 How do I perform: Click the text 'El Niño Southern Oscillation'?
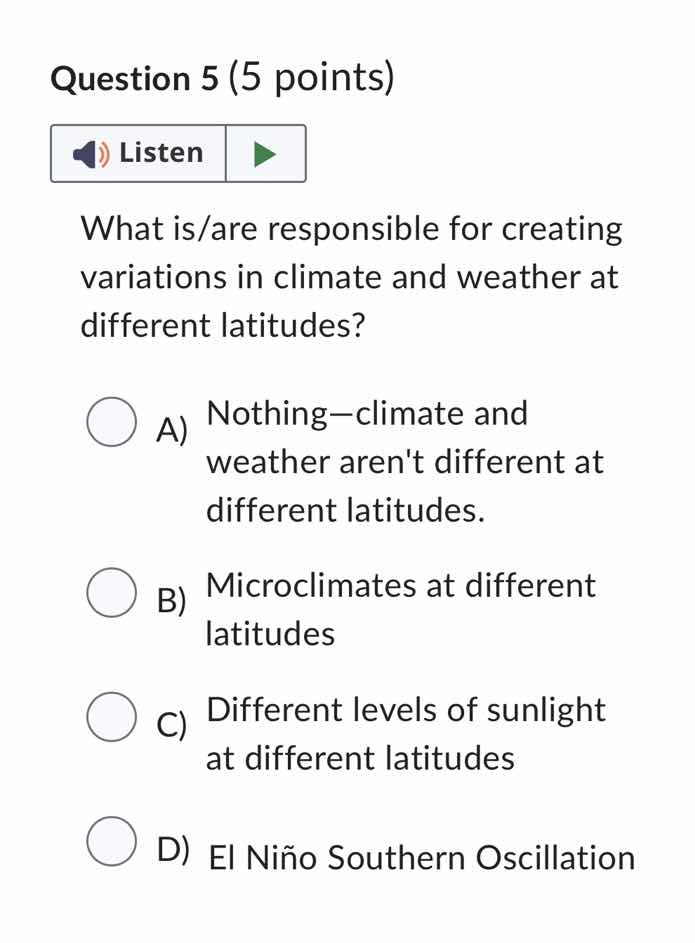coord(420,858)
